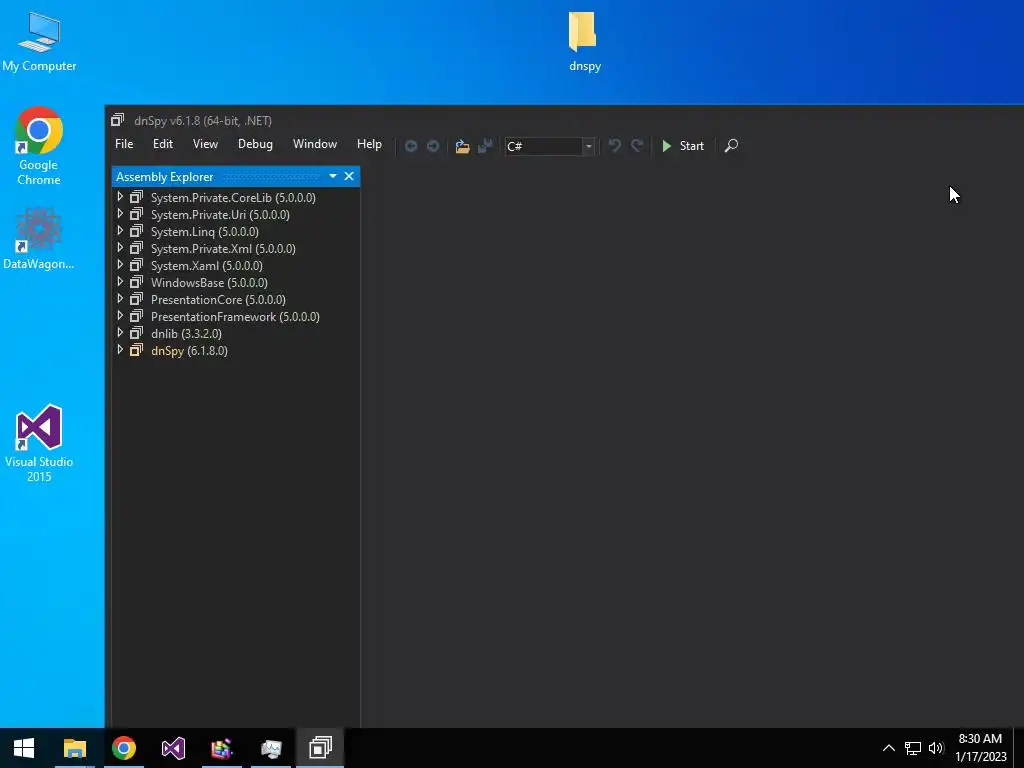The height and width of the screenshot is (768, 1024).
Task: Select dnSpy (6.1.8.0) assembly
Action: (189, 350)
